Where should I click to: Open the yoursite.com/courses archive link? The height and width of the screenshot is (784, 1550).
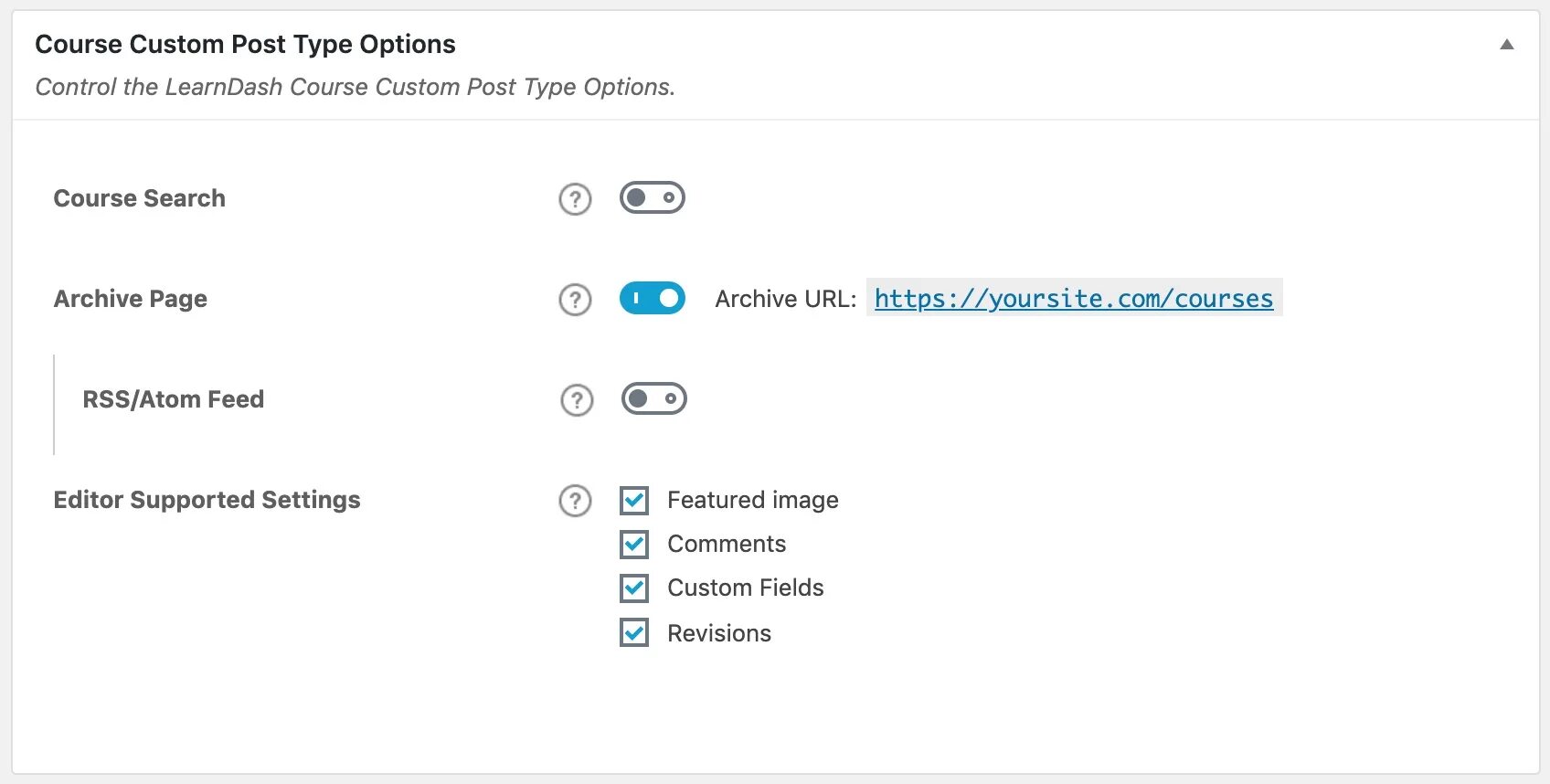click(x=1073, y=299)
